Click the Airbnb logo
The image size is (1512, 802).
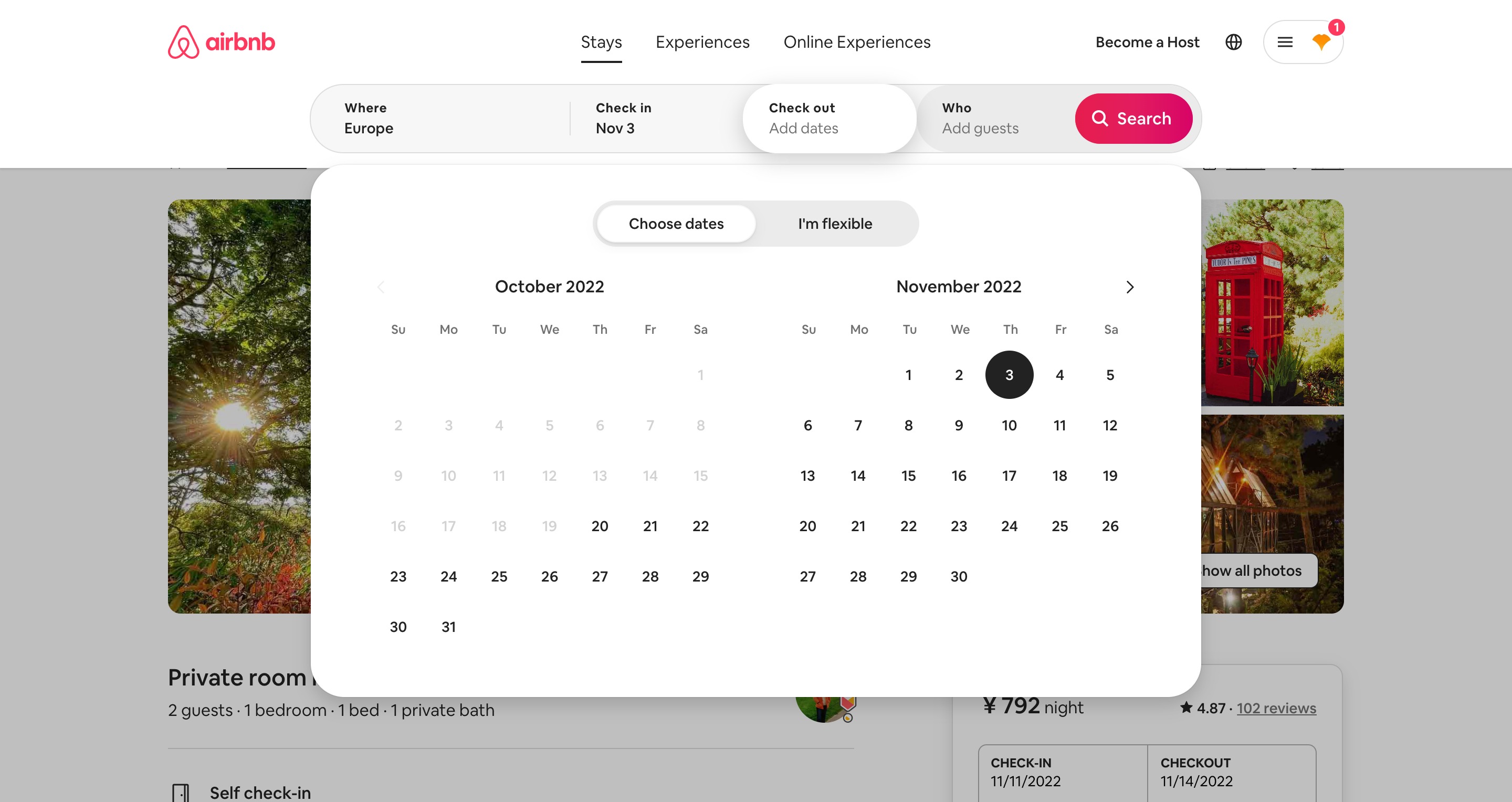pos(221,41)
